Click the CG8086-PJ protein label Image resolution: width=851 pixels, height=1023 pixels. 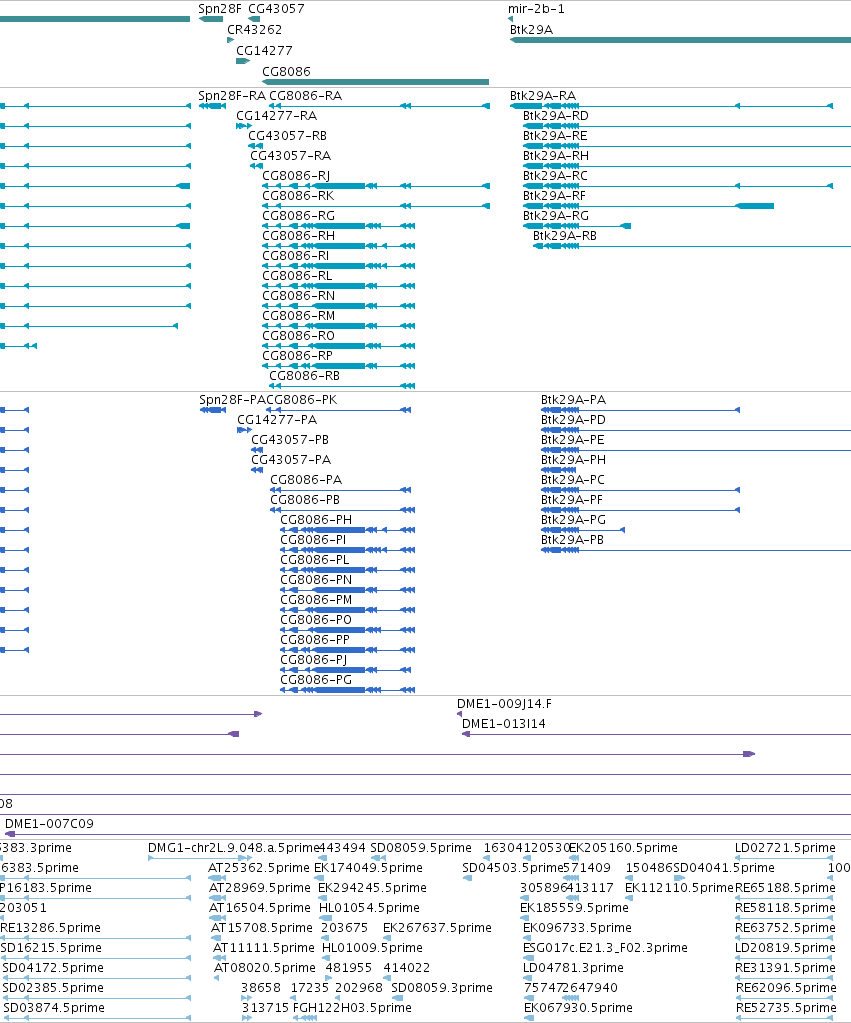coord(314,660)
